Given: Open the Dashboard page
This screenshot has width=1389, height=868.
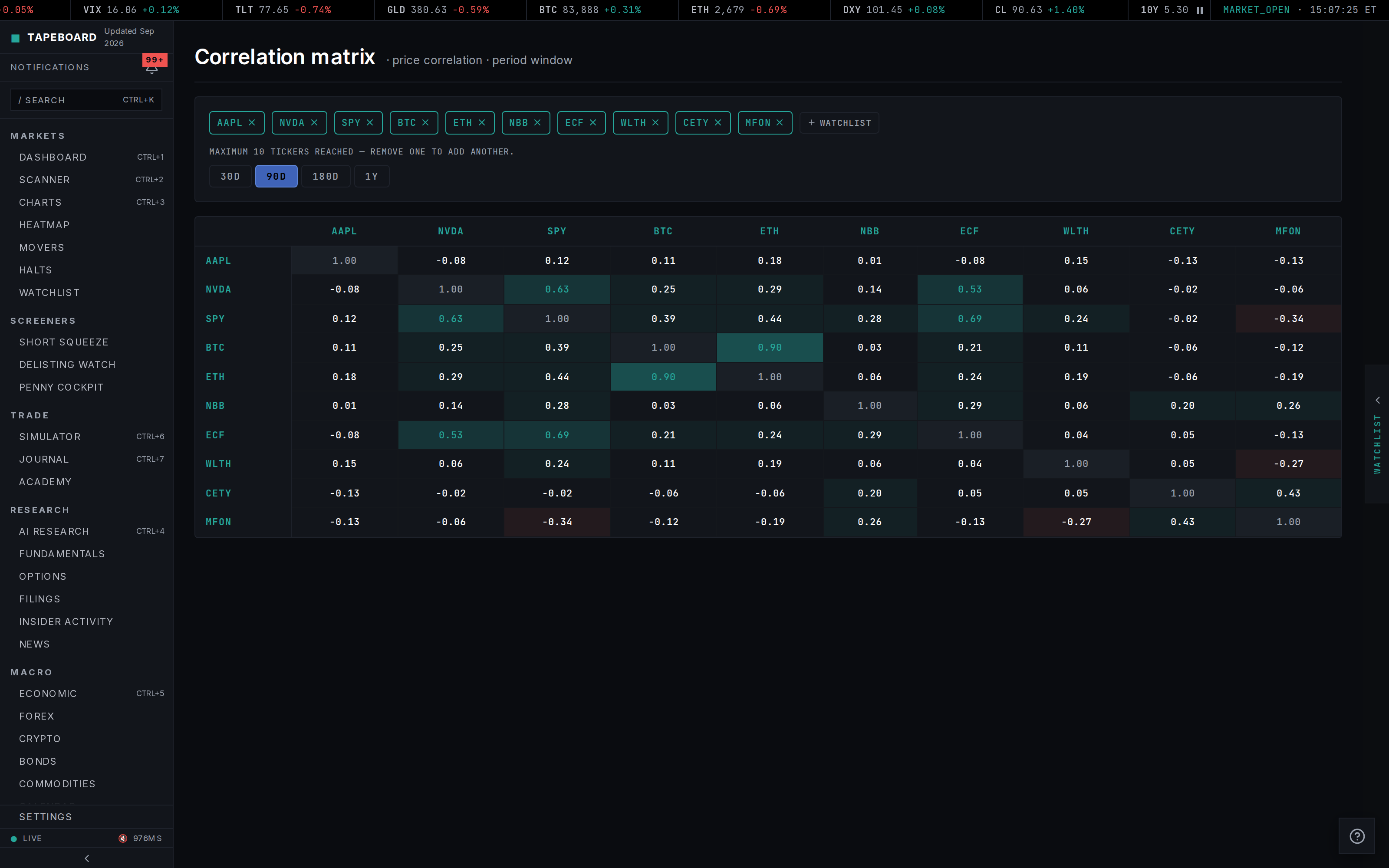Looking at the screenshot, I should click(87, 157).
